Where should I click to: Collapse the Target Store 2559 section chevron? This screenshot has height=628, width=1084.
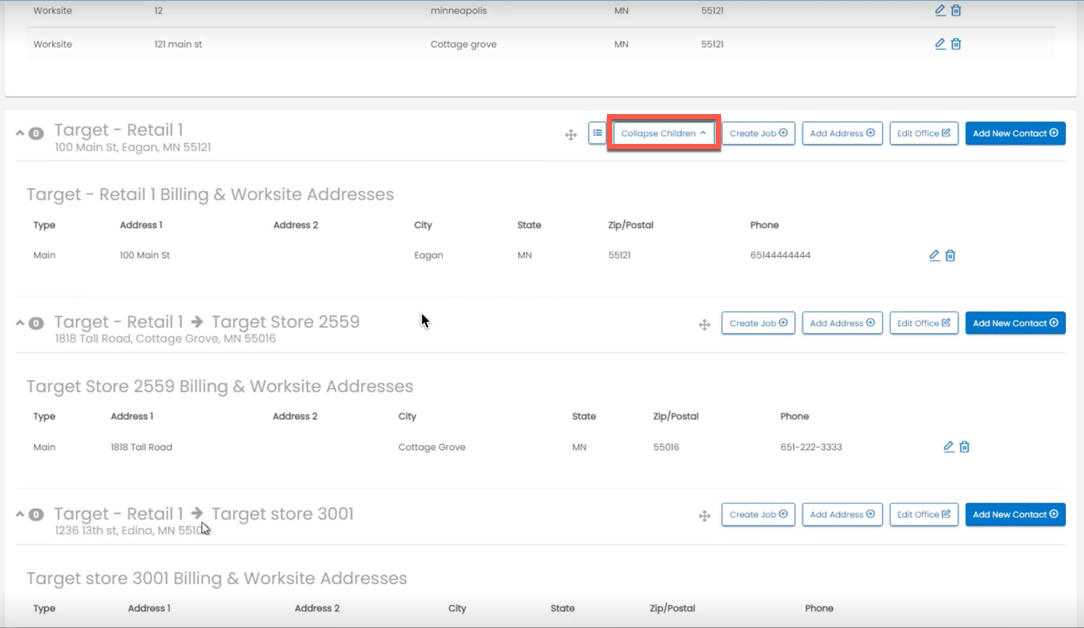(20, 323)
